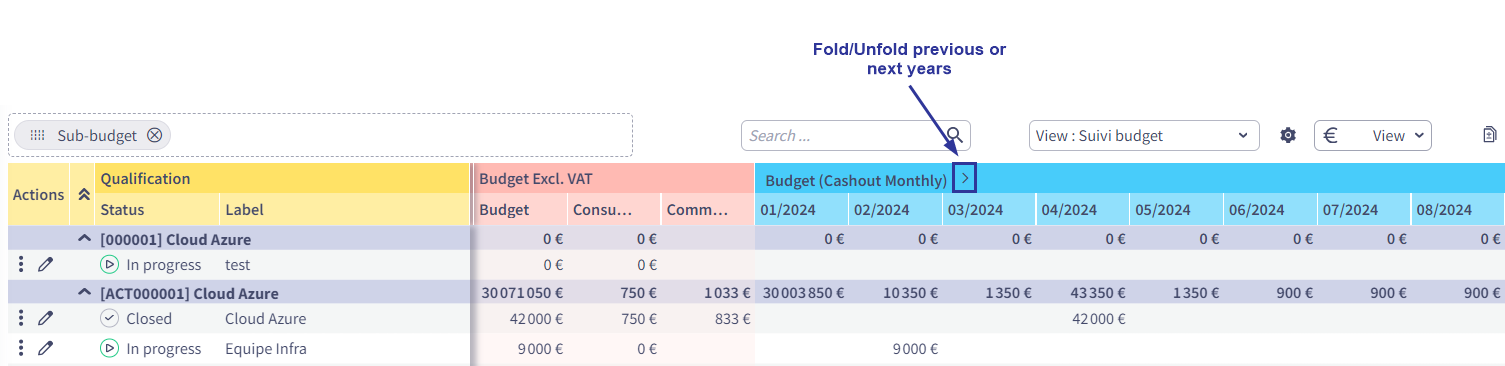
Task: Open three-dot menu for Cloud Azure closed row
Action: pyautogui.click(x=21, y=318)
